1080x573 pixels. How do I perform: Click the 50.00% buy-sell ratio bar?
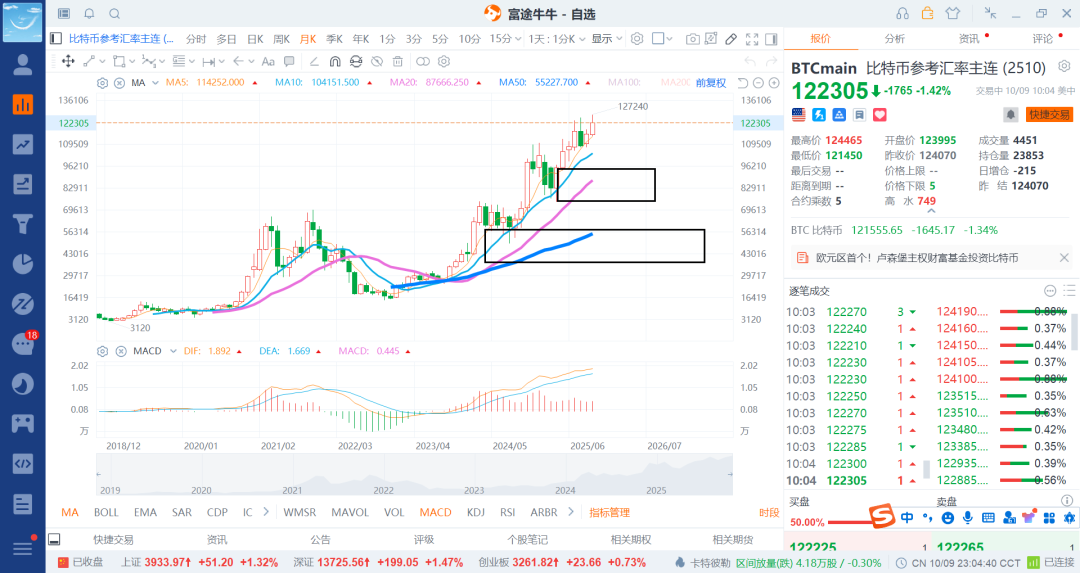(851, 522)
